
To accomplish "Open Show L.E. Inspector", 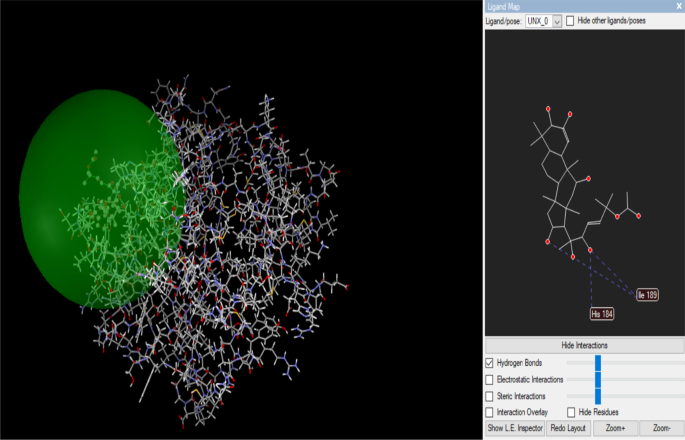I will (x=514, y=428).
